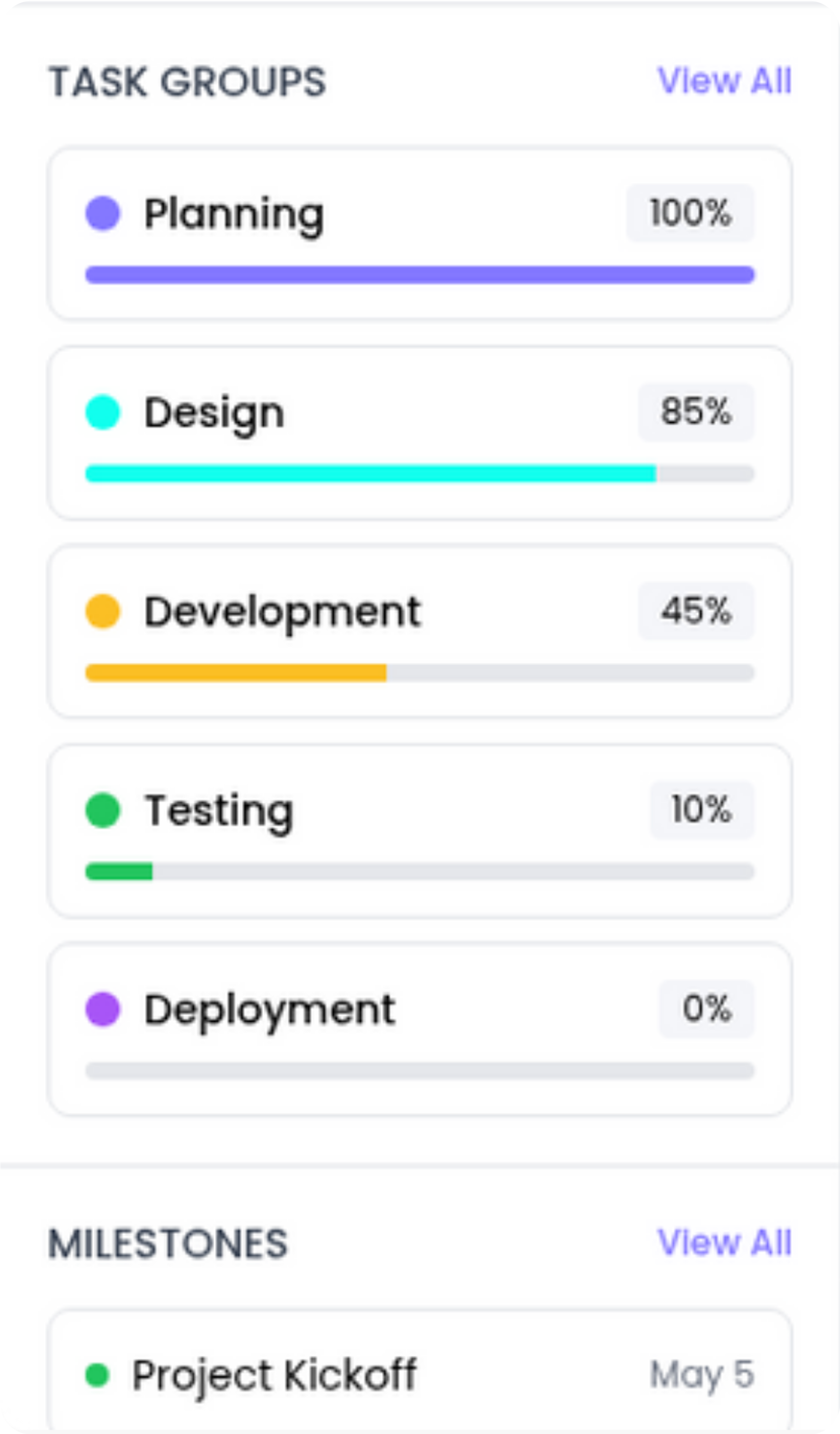This screenshot has width=840, height=1434.
Task: Click the purple Planning status dot
Action: click(103, 214)
